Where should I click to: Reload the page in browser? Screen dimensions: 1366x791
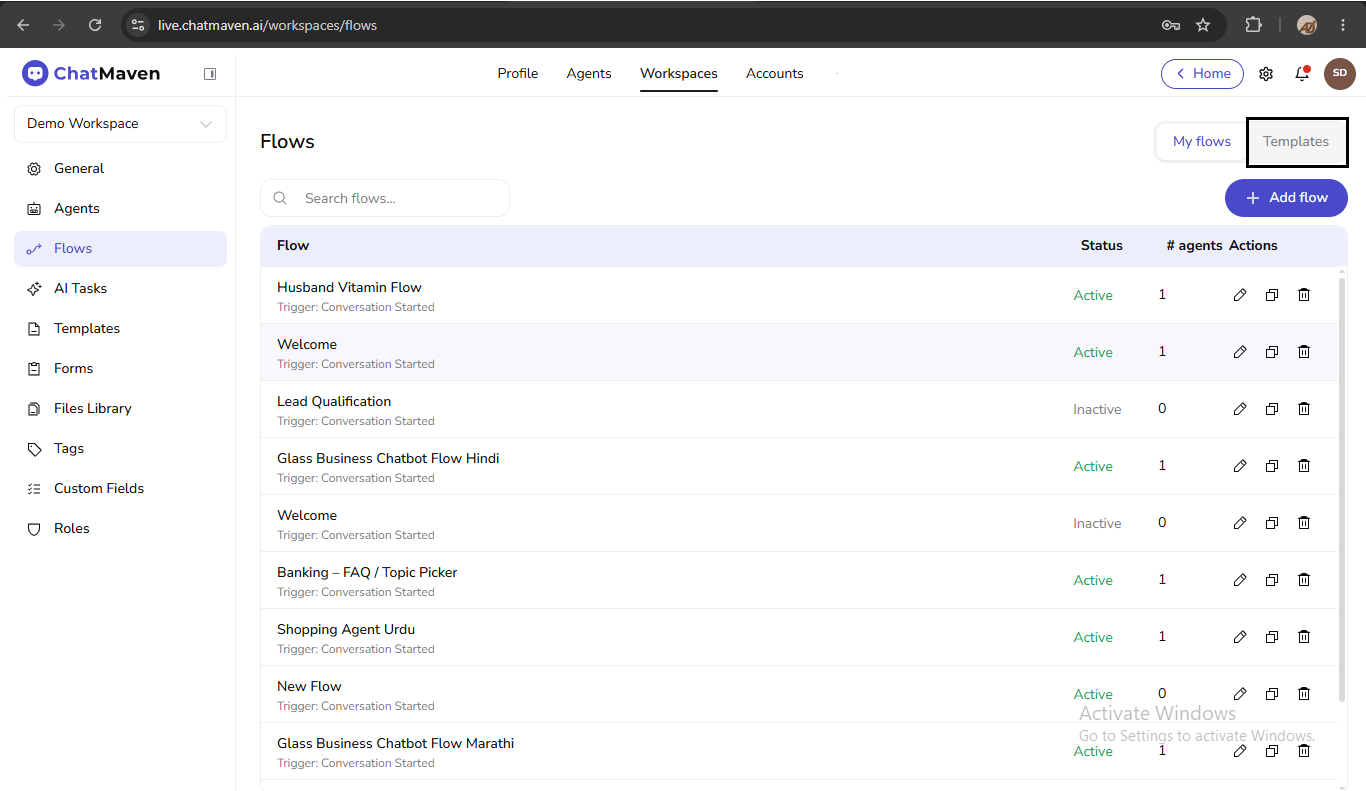[x=95, y=25]
